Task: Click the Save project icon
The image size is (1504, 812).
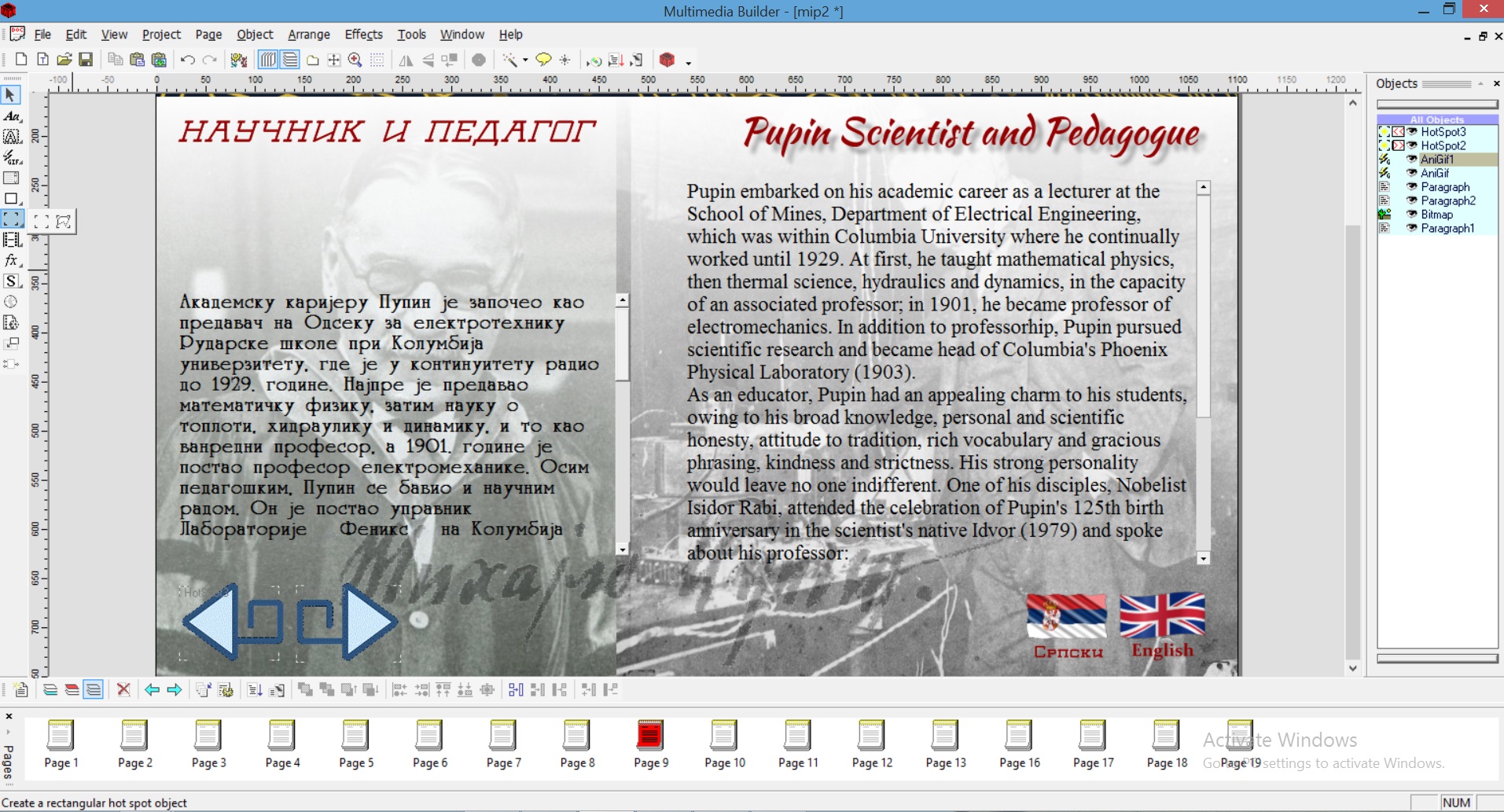Action: (86, 60)
